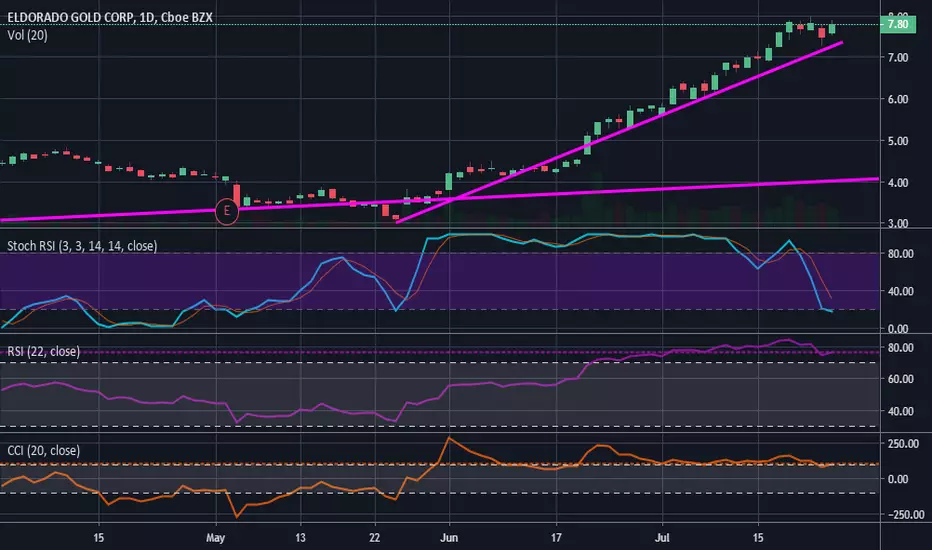
Task: Click the '22' date axis label
Action: tap(374, 538)
